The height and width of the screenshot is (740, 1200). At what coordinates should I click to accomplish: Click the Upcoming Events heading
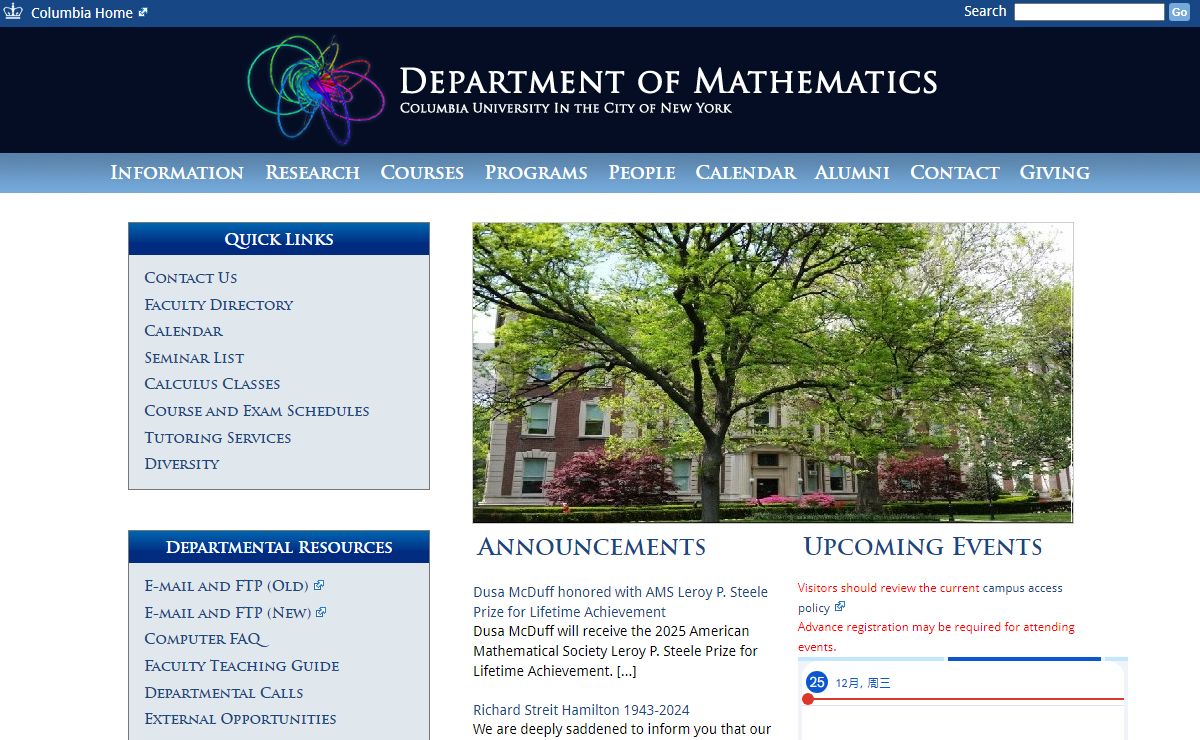[923, 547]
